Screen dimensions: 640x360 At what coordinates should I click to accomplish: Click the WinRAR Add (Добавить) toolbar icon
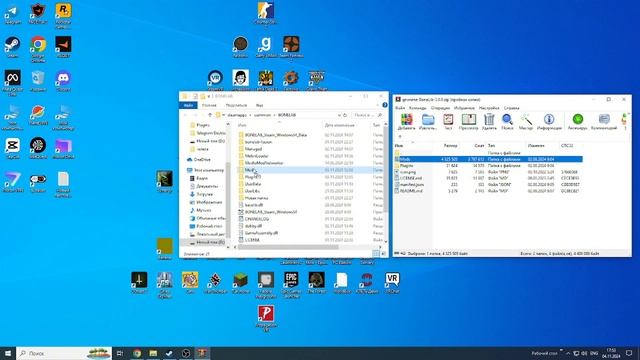406,122
